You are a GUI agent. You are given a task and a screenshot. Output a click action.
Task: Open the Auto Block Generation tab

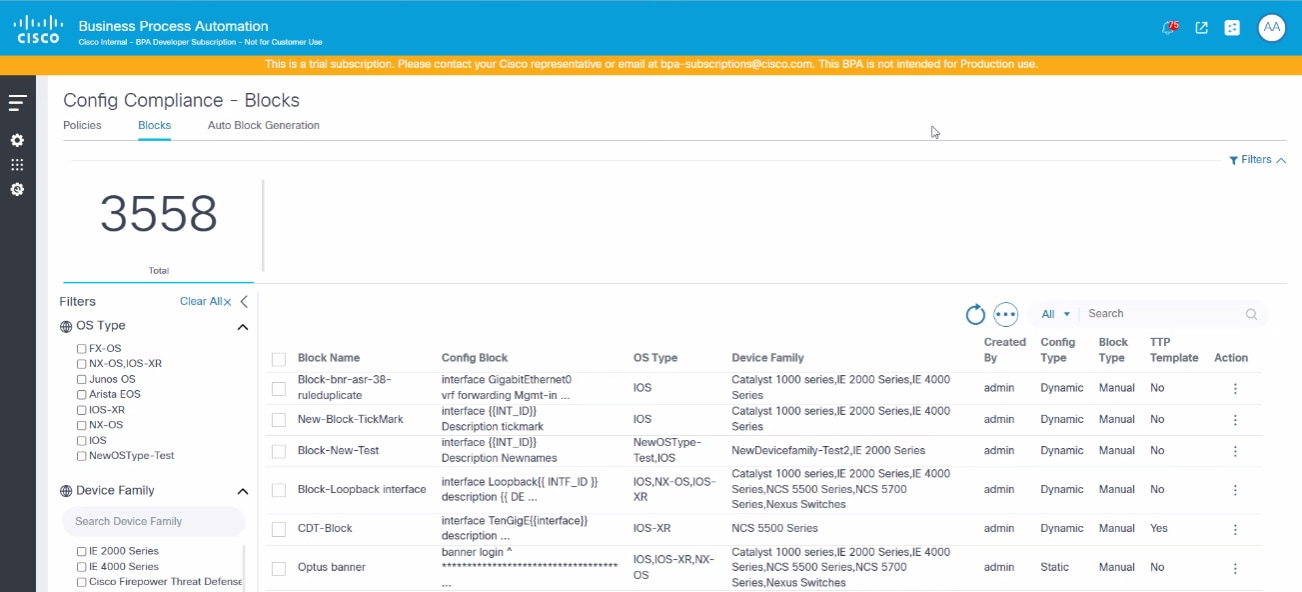tap(264, 125)
